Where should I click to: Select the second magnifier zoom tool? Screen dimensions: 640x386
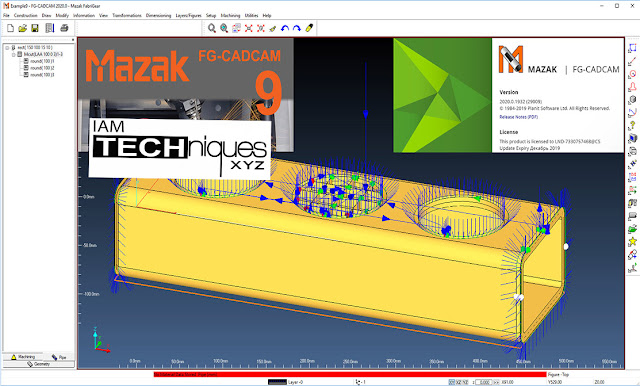(x=224, y=28)
